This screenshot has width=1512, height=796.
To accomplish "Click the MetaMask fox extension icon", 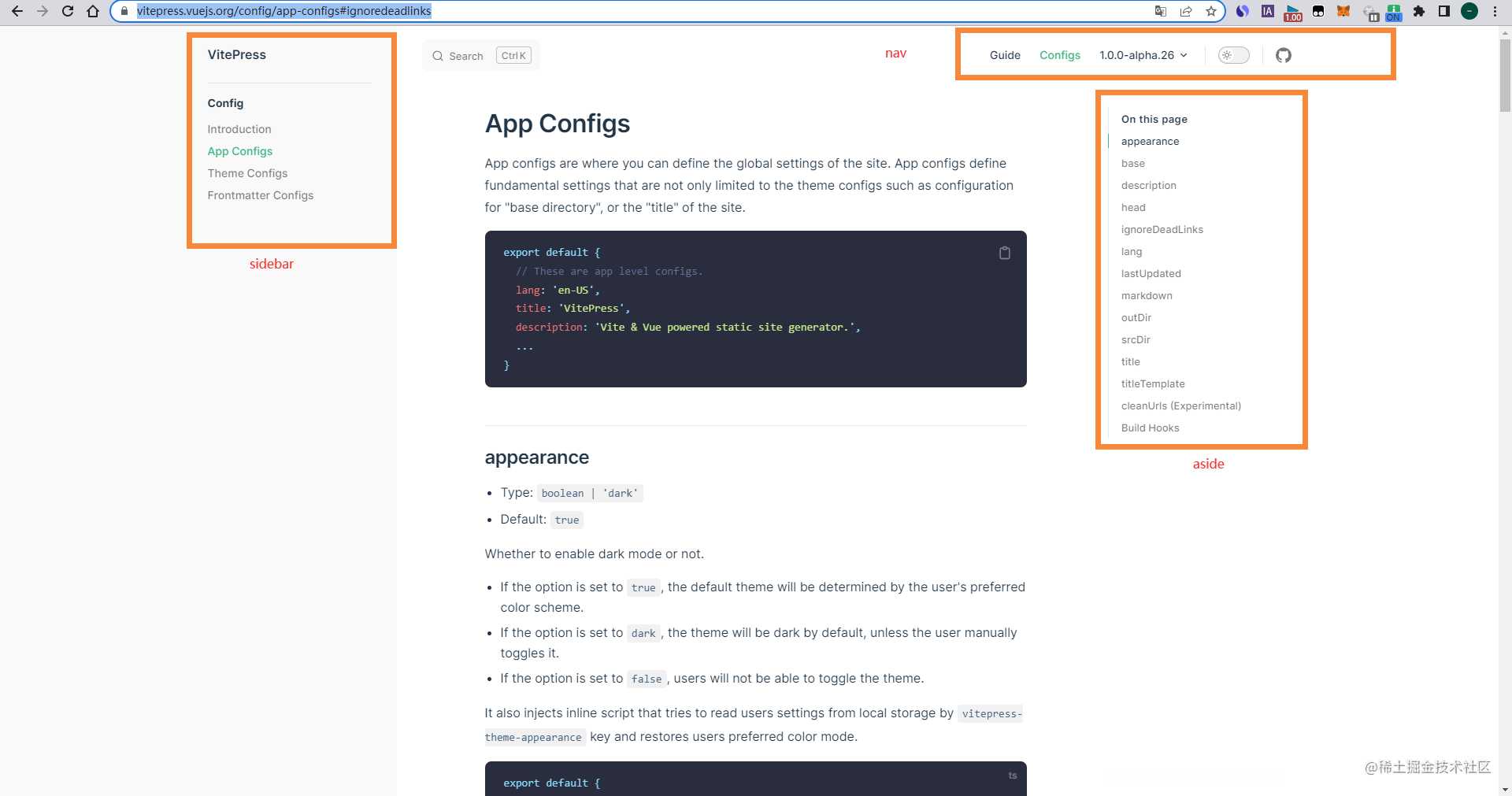I will 1343,11.
